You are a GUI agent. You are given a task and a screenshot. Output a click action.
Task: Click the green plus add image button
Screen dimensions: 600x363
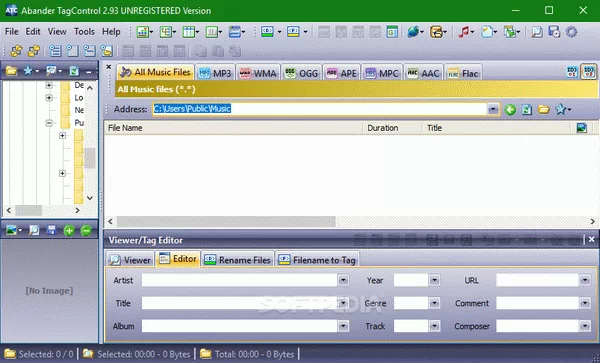click(69, 230)
